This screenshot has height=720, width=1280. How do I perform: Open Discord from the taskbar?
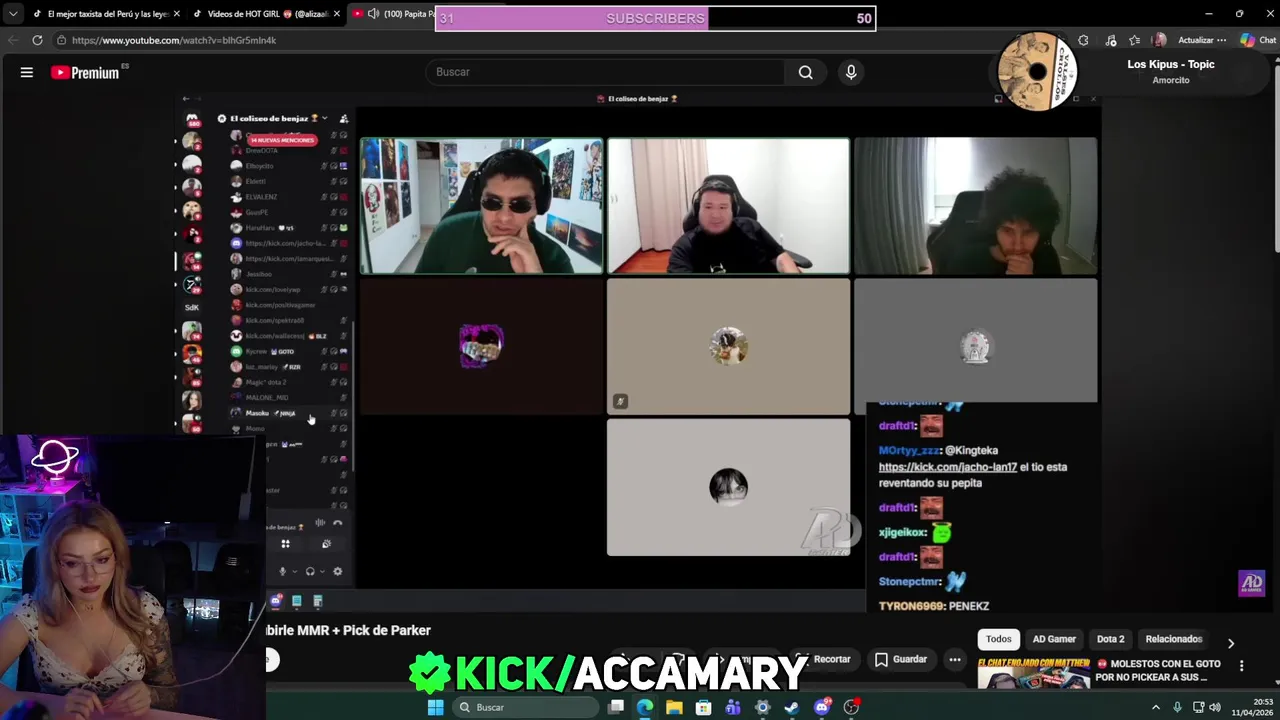(822, 707)
